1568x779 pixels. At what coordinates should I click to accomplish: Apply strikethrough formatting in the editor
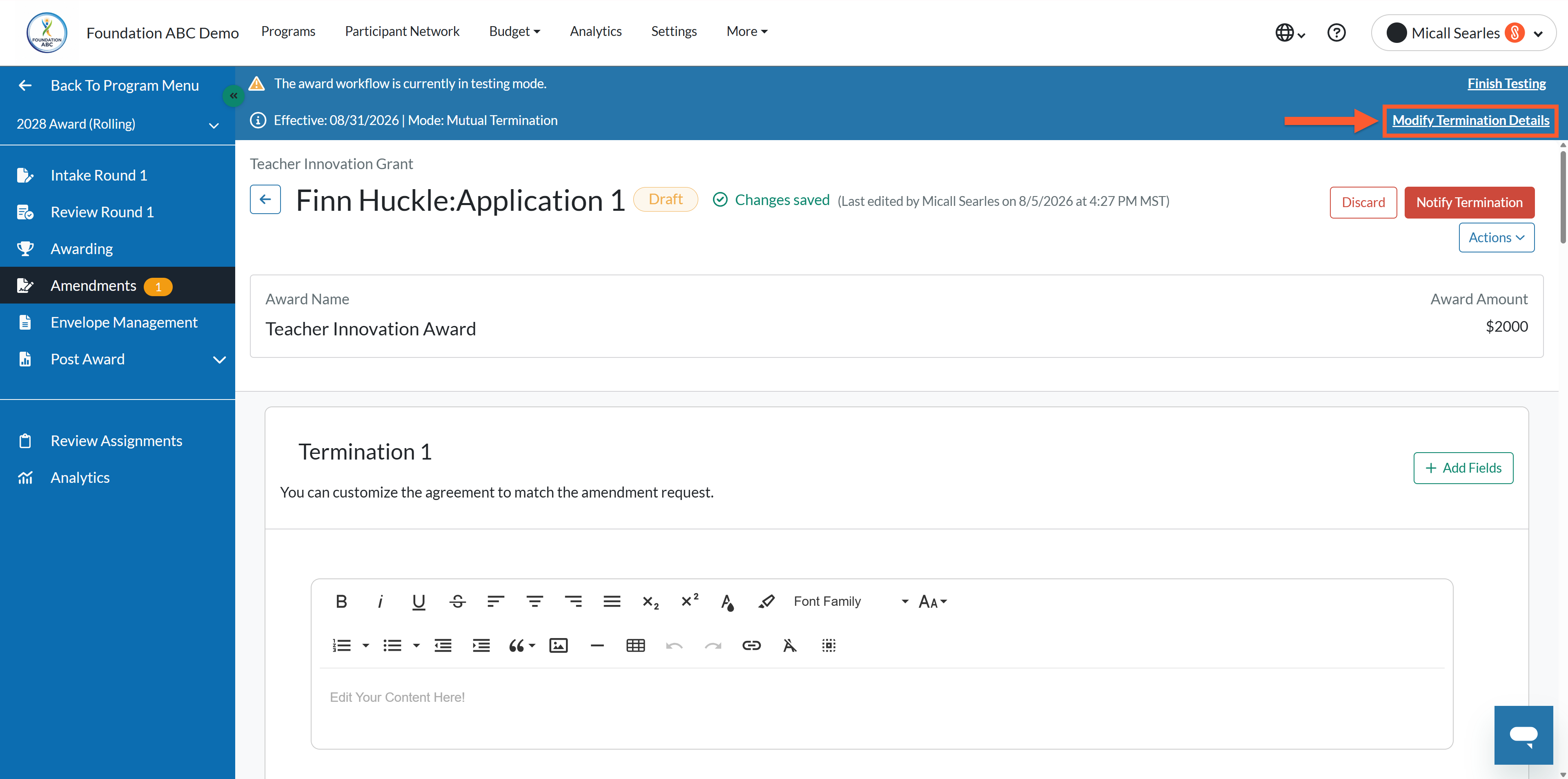pos(458,602)
